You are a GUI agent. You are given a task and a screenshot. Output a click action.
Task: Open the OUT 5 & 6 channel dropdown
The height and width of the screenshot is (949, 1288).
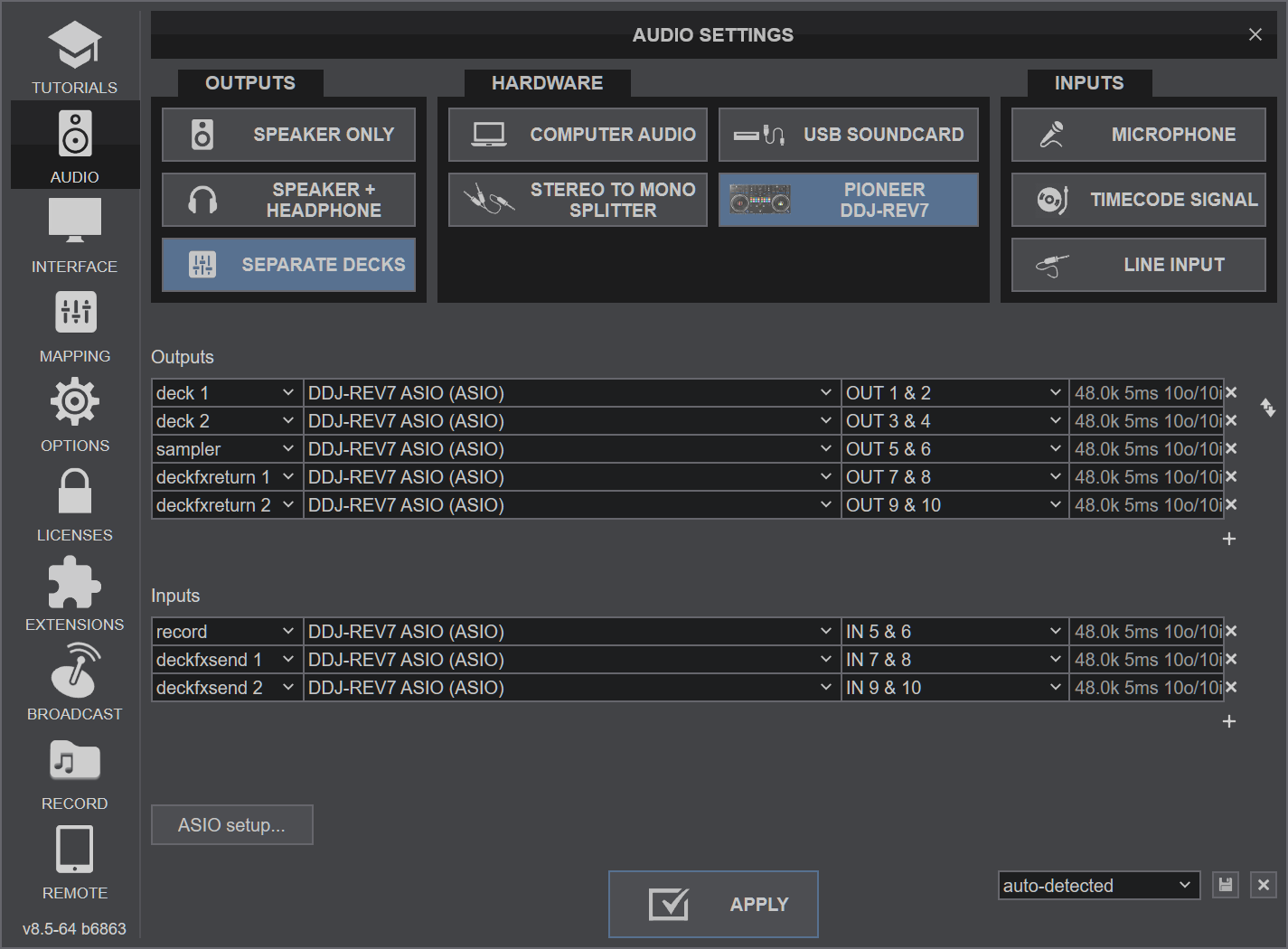tap(954, 449)
